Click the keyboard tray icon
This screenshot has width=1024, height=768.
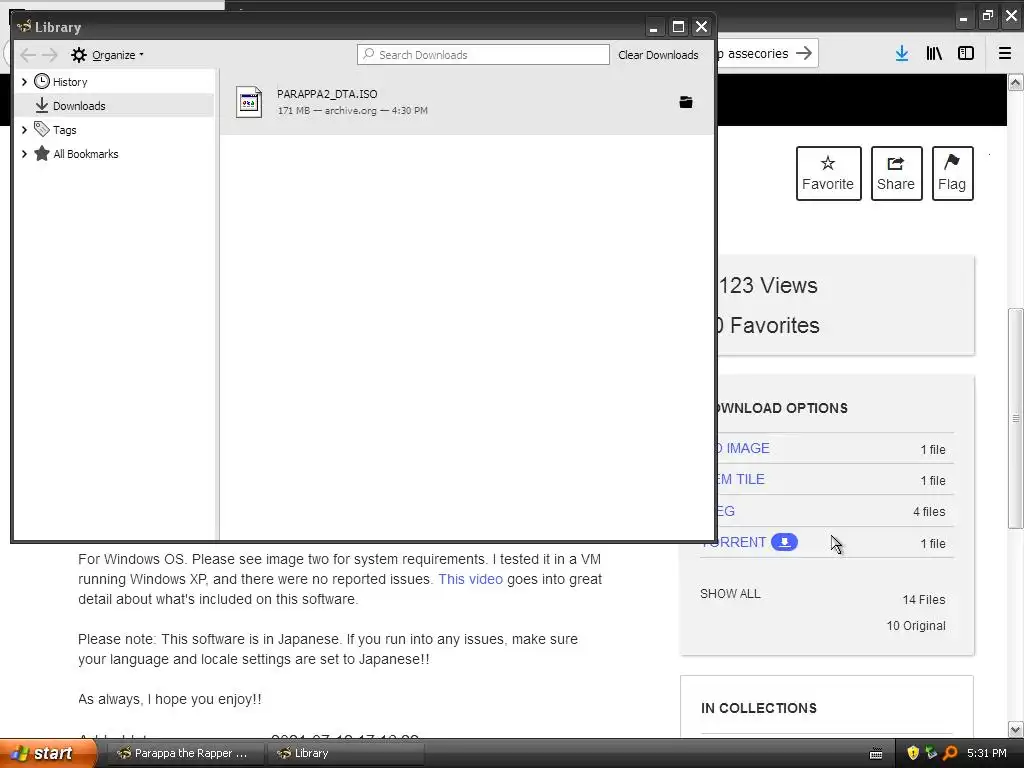(x=876, y=754)
